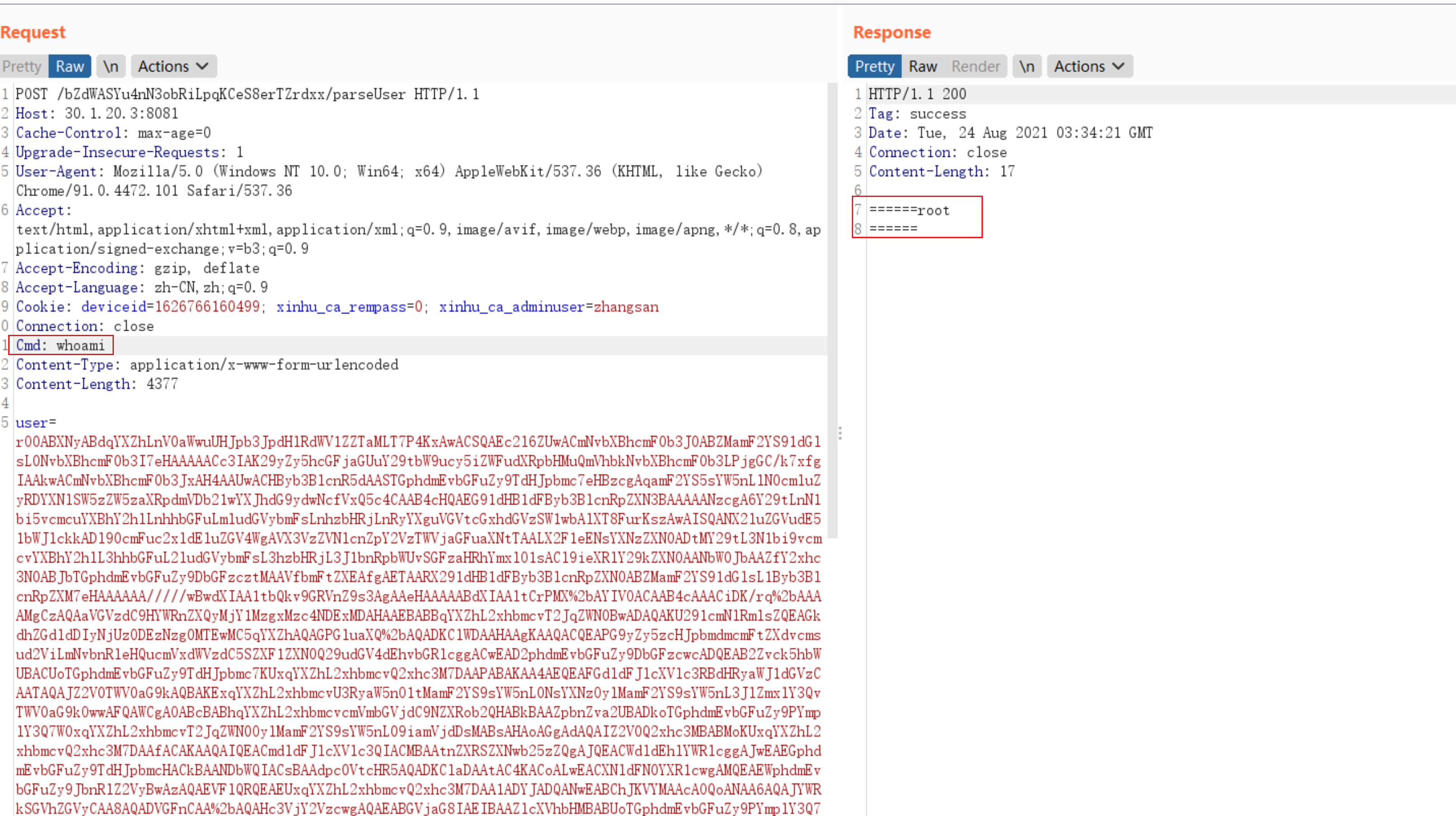1456x816 pixels.
Task: Click the Request panel vertical scrollbar
Action: (x=832, y=311)
